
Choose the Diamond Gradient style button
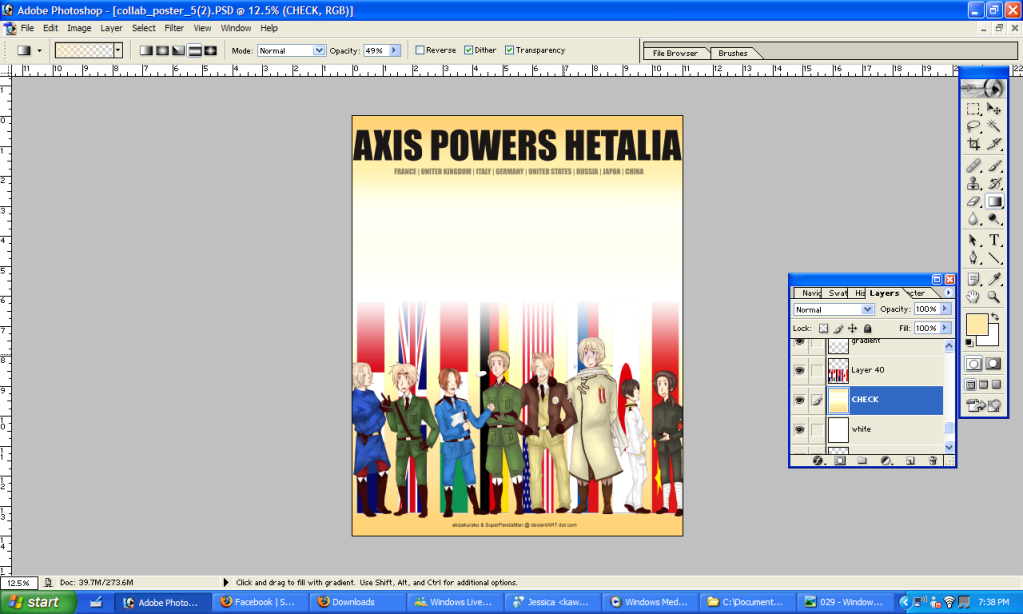[210, 50]
